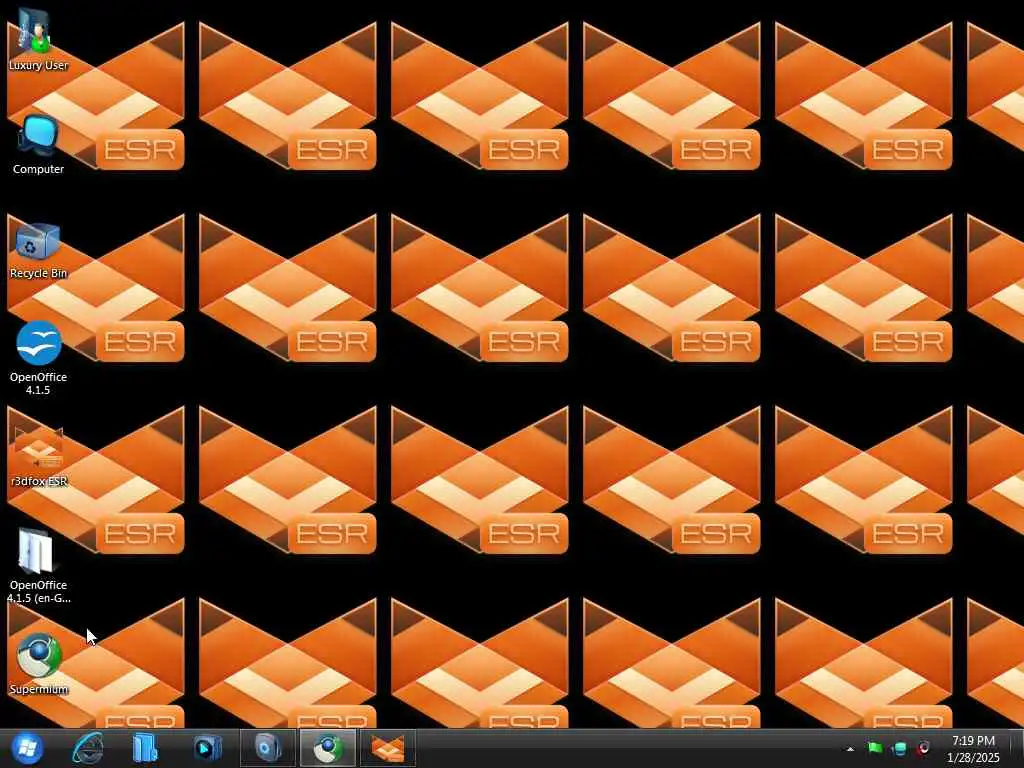Open the clock showing 7:19 PM
Screen dimensions: 1024x768
tap(973, 749)
